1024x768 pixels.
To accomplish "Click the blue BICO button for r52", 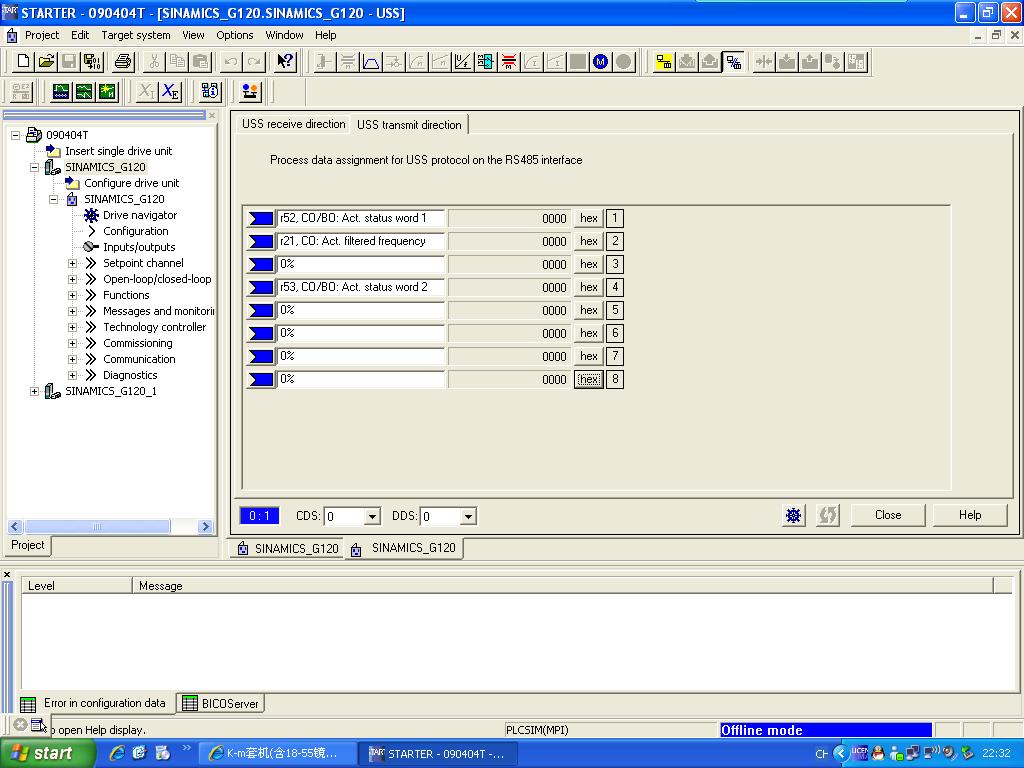I will pyautogui.click(x=261, y=218).
